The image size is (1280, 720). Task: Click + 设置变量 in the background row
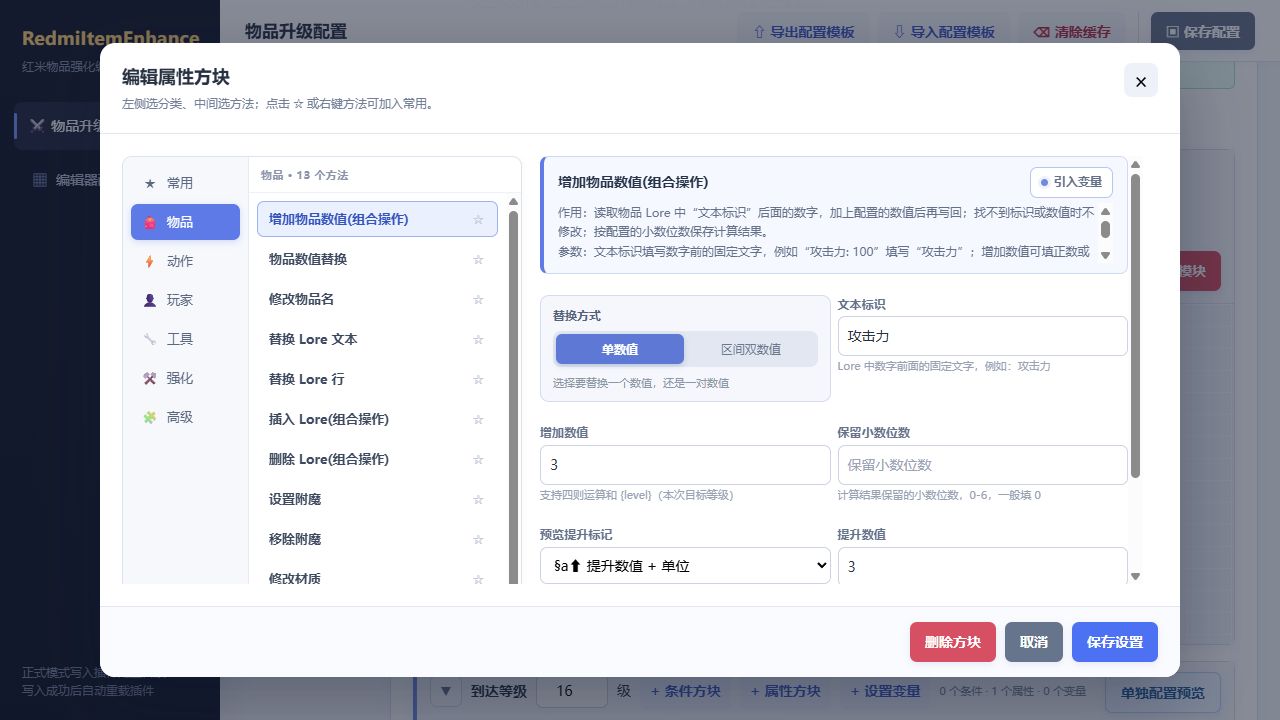coord(886,691)
